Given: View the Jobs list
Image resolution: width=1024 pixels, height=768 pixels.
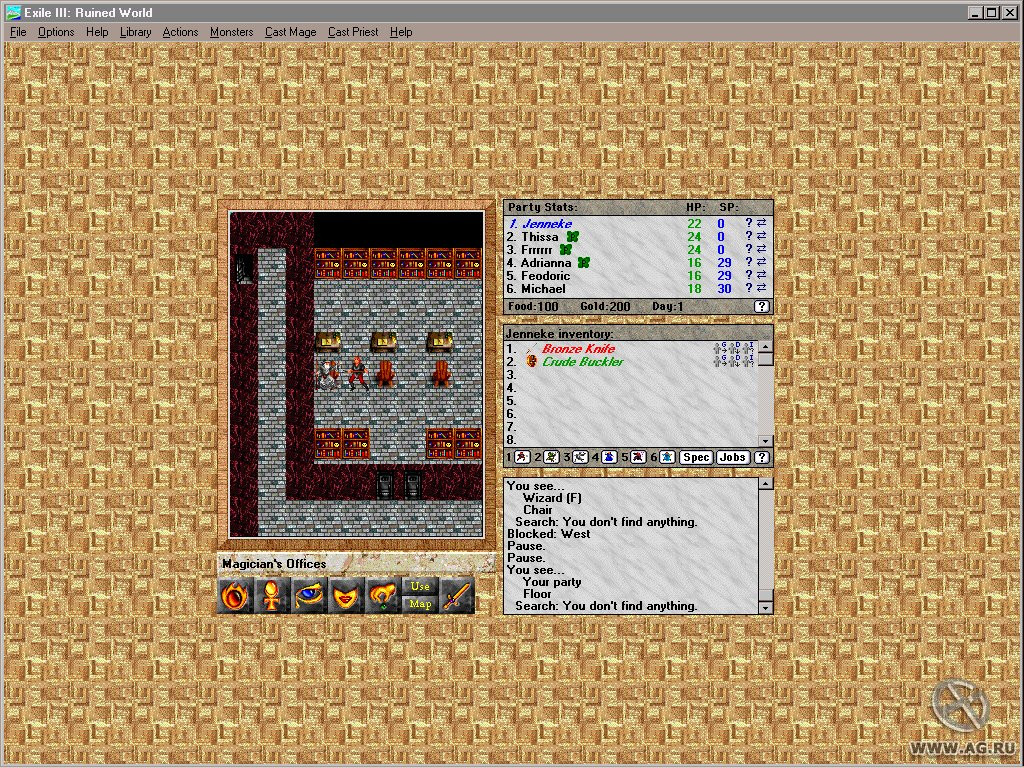Looking at the screenshot, I should pos(733,457).
